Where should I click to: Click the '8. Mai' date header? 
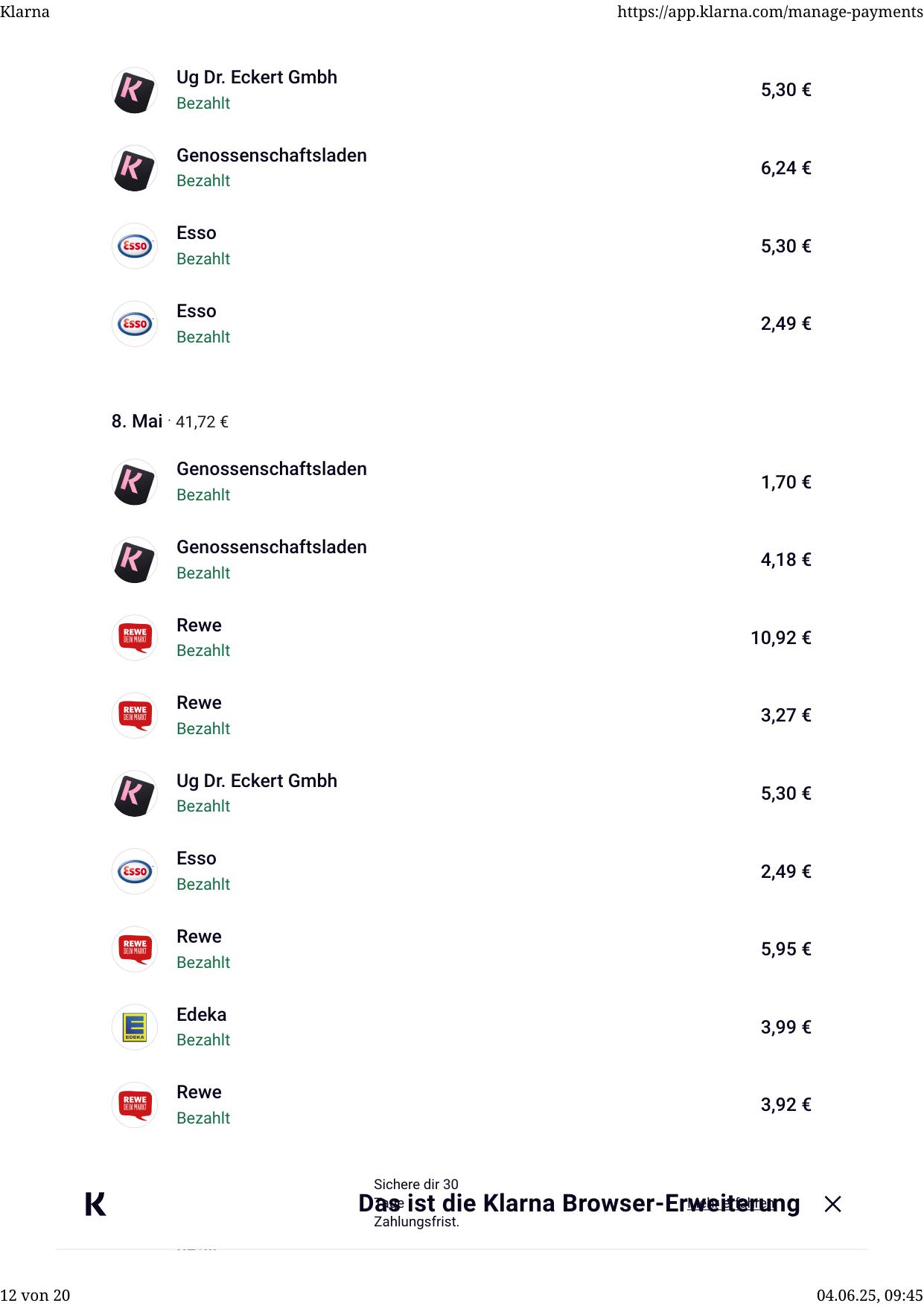(137, 421)
